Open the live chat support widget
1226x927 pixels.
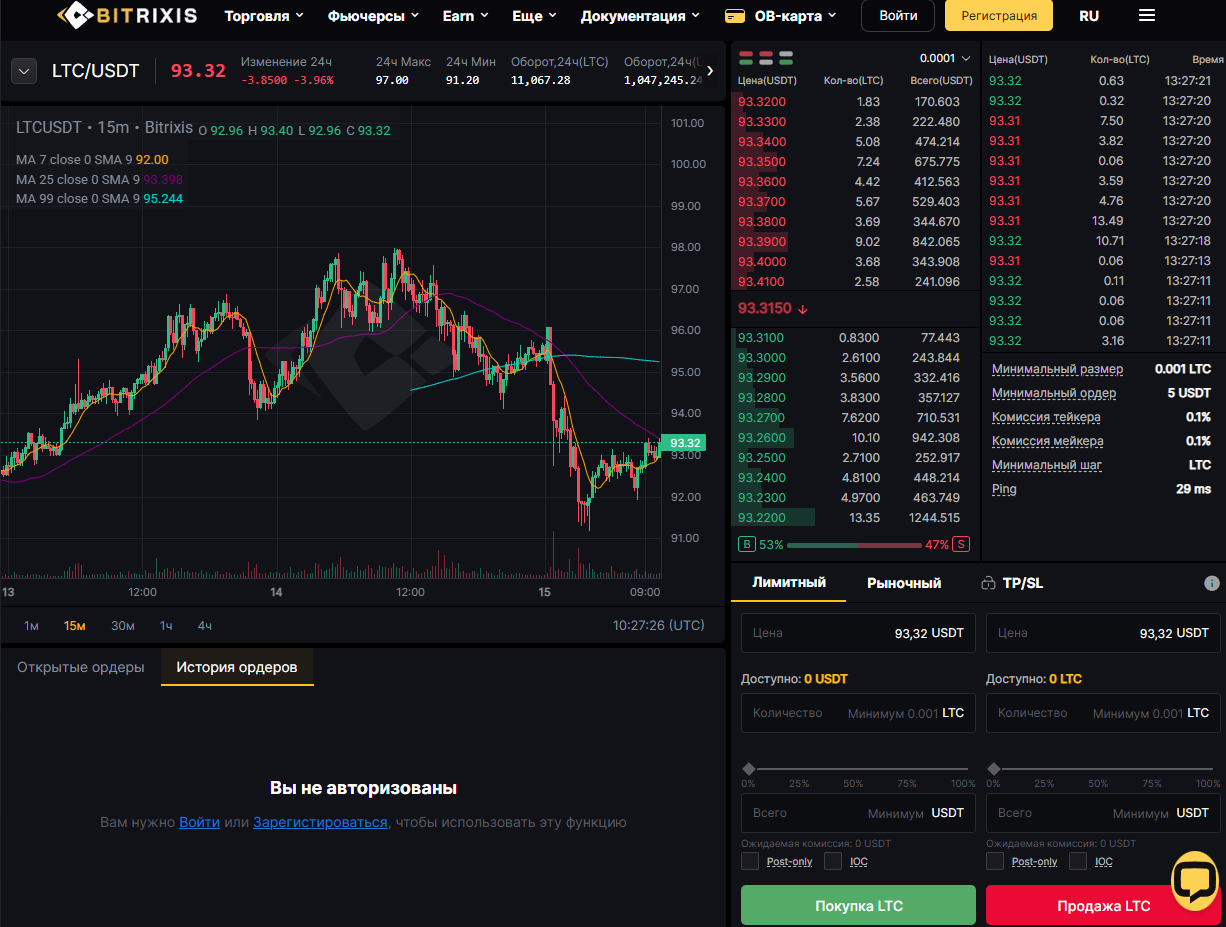[x=1194, y=880]
